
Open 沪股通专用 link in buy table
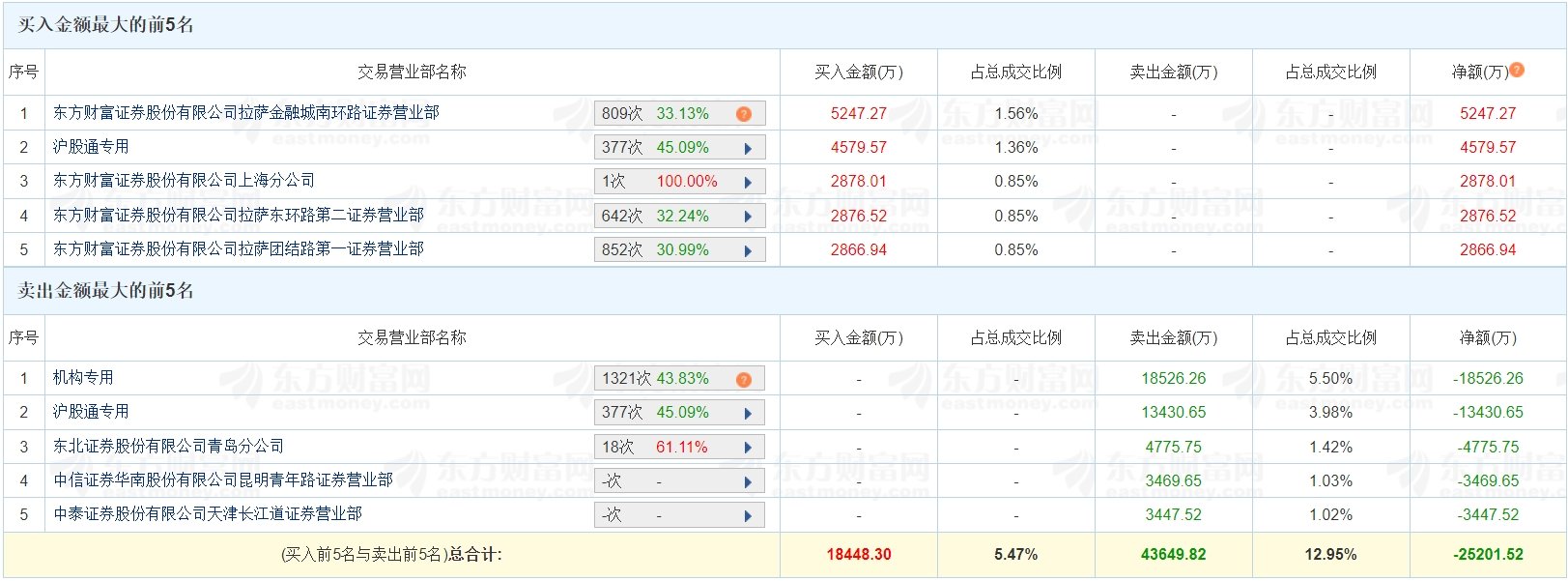pyautogui.click(x=91, y=147)
